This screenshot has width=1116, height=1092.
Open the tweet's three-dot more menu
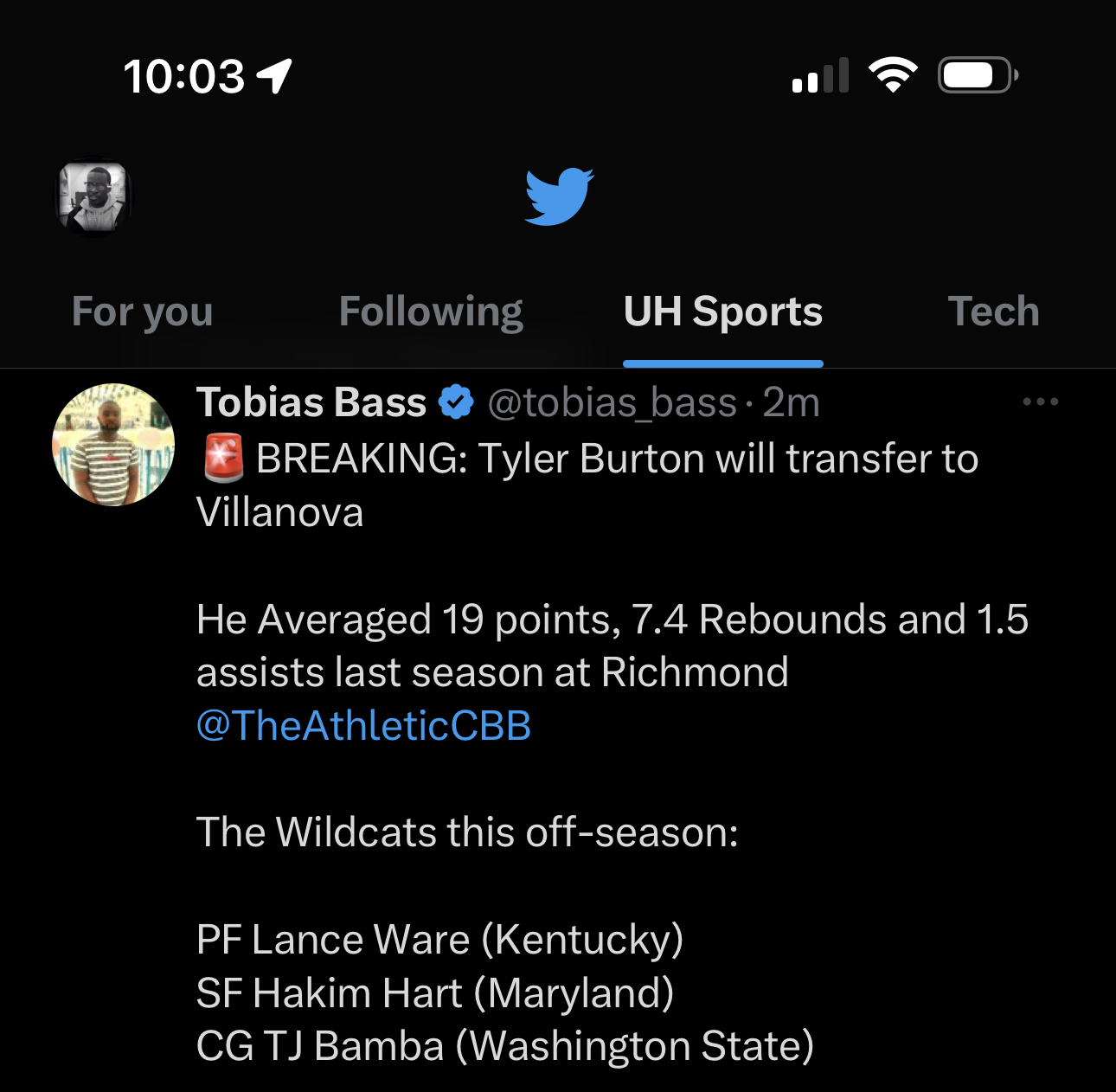[x=1040, y=401]
